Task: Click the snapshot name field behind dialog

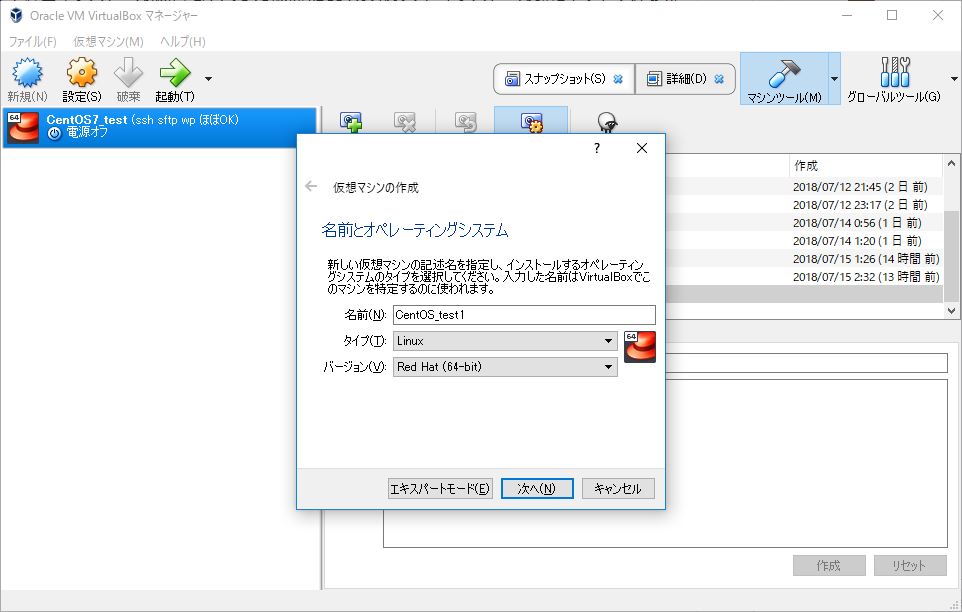Action: pyautogui.click(x=807, y=362)
